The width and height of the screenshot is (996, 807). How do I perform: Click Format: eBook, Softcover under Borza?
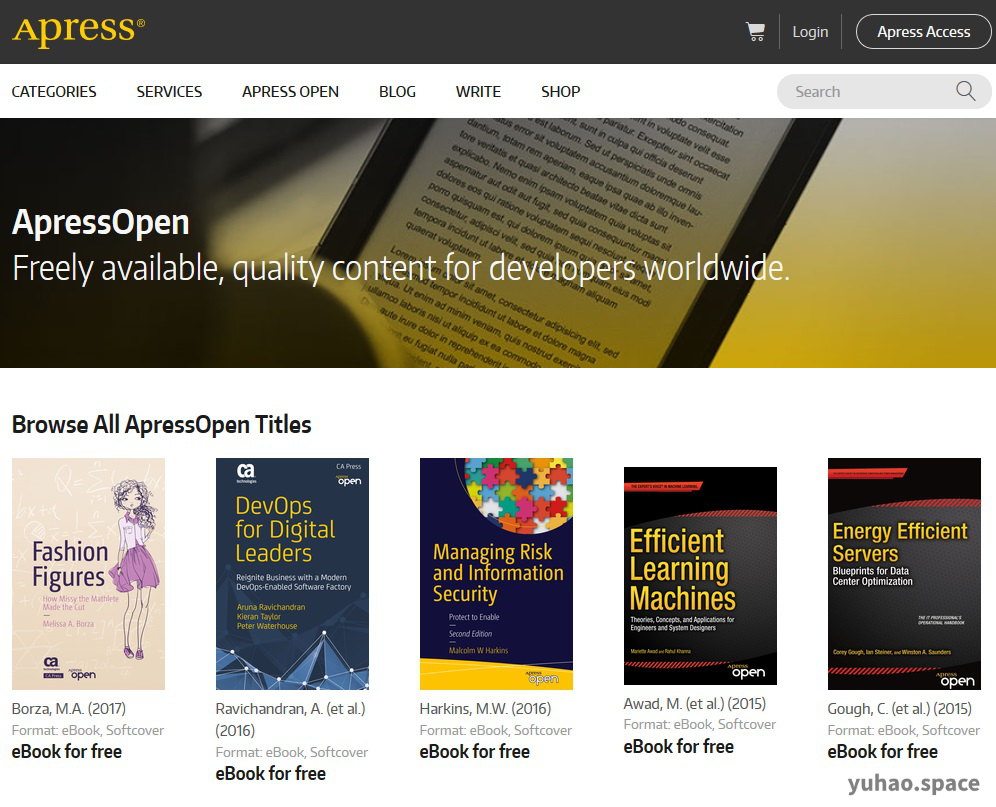88,730
